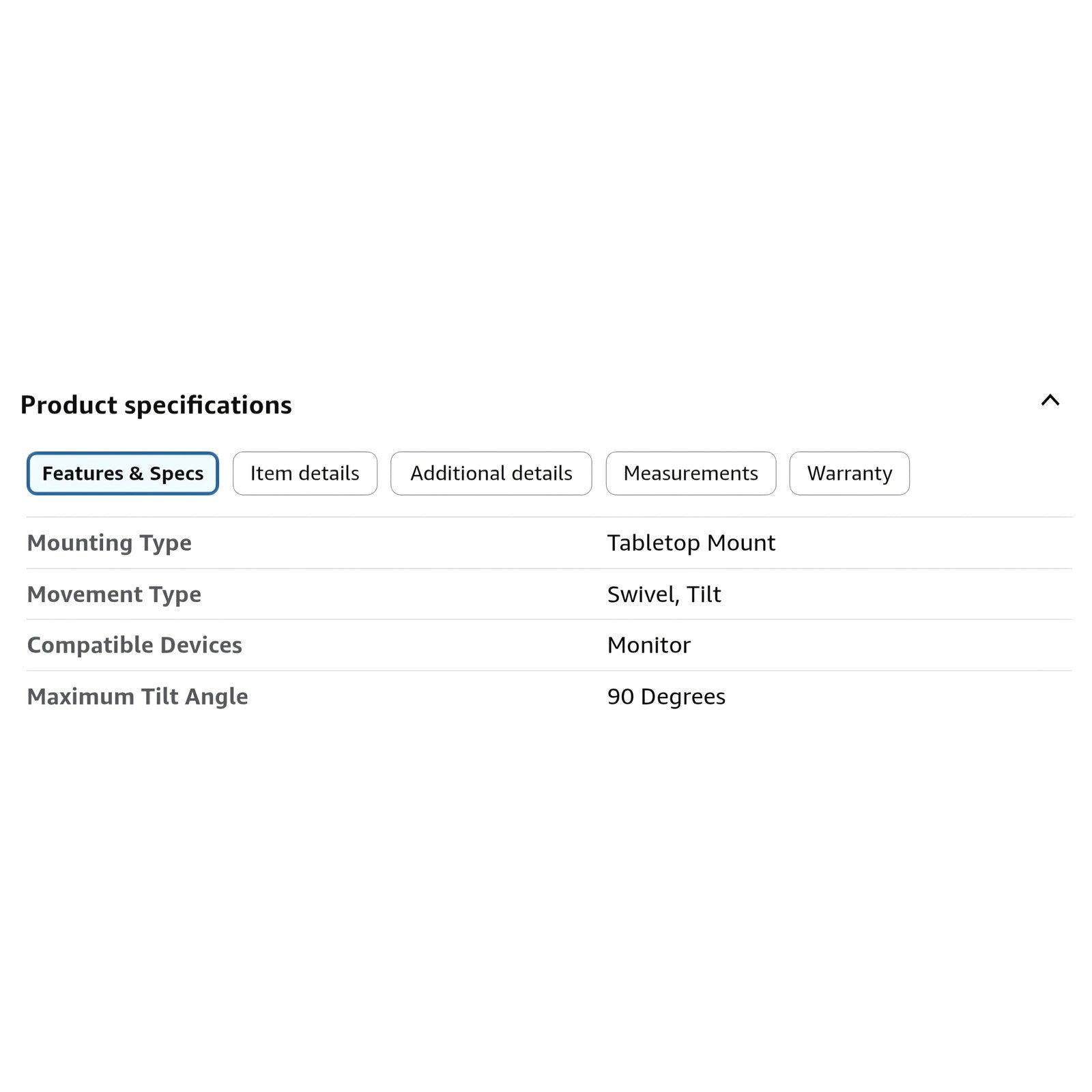This screenshot has width=1092, height=1092.
Task: View the Warranty tab
Action: (x=849, y=473)
